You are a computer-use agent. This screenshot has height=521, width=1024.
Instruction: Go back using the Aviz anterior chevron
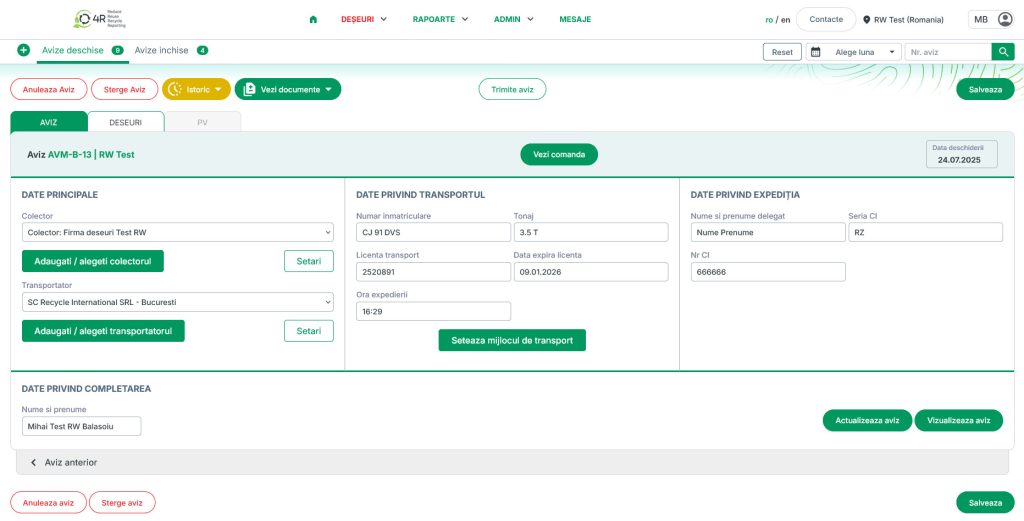click(x=33, y=462)
